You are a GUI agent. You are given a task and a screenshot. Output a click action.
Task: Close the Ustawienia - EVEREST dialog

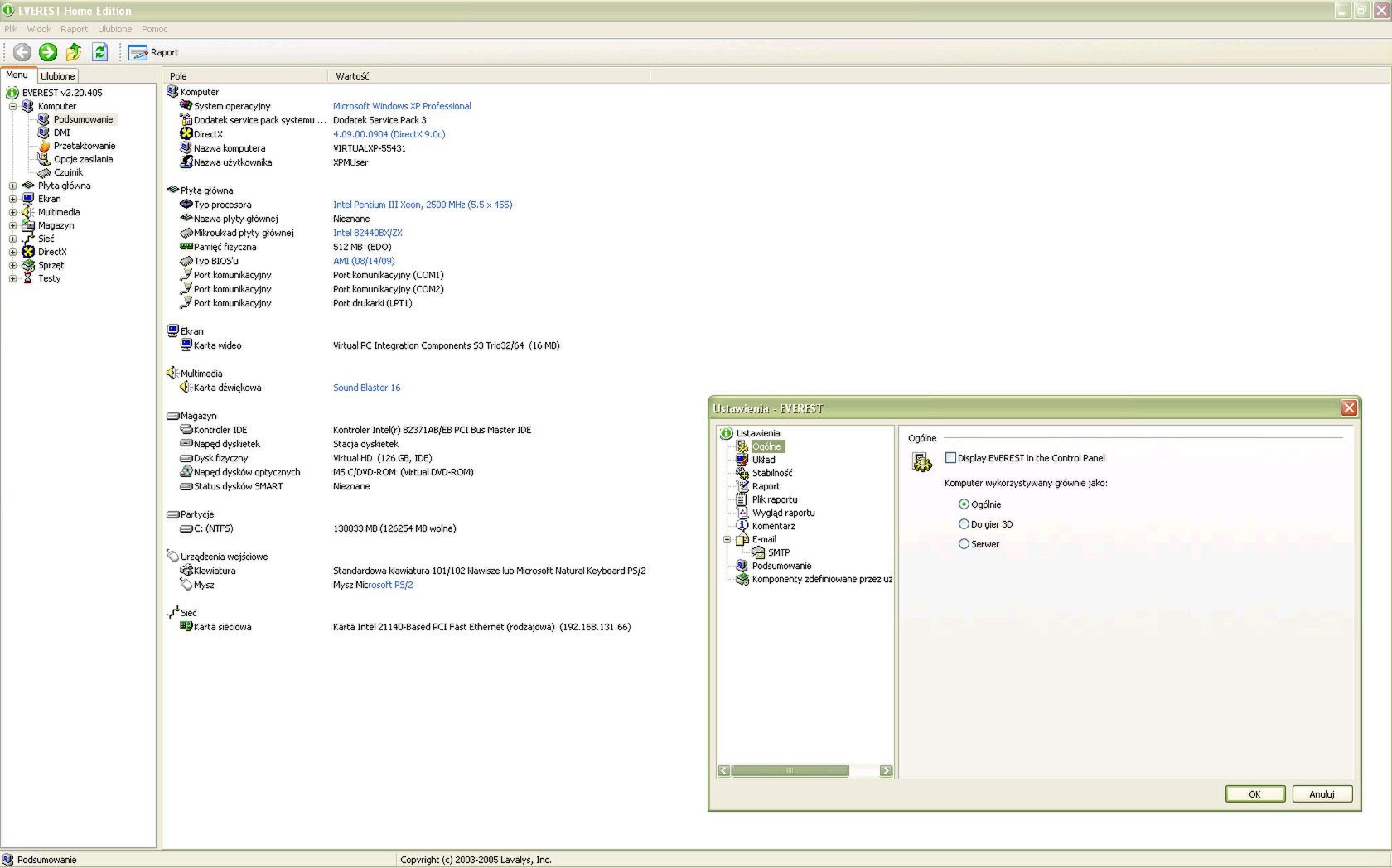pyautogui.click(x=1349, y=408)
